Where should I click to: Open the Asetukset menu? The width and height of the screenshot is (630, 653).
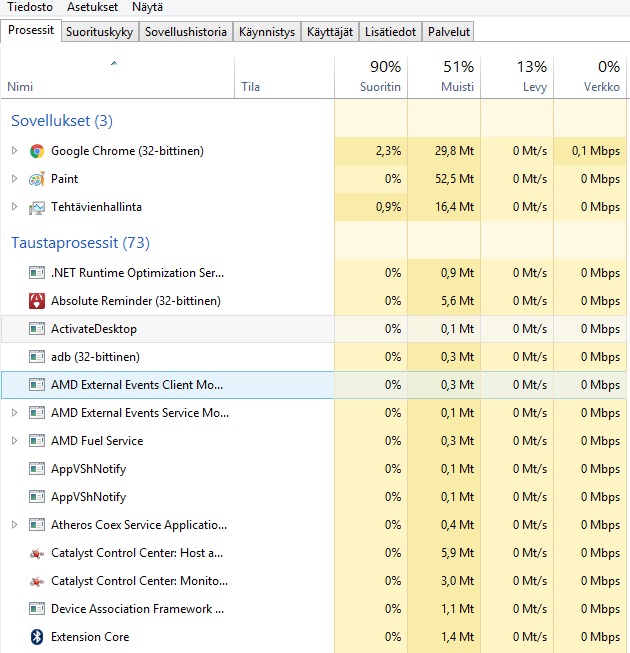pos(92,7)
